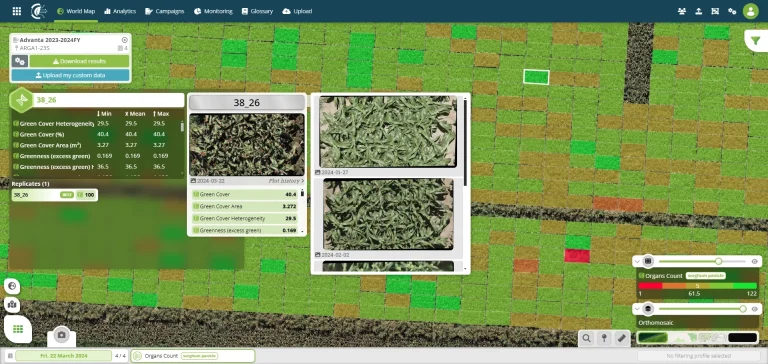Open the app launcher grid icon
Viewport: 768px width, 364px height.
coord(17,11)
